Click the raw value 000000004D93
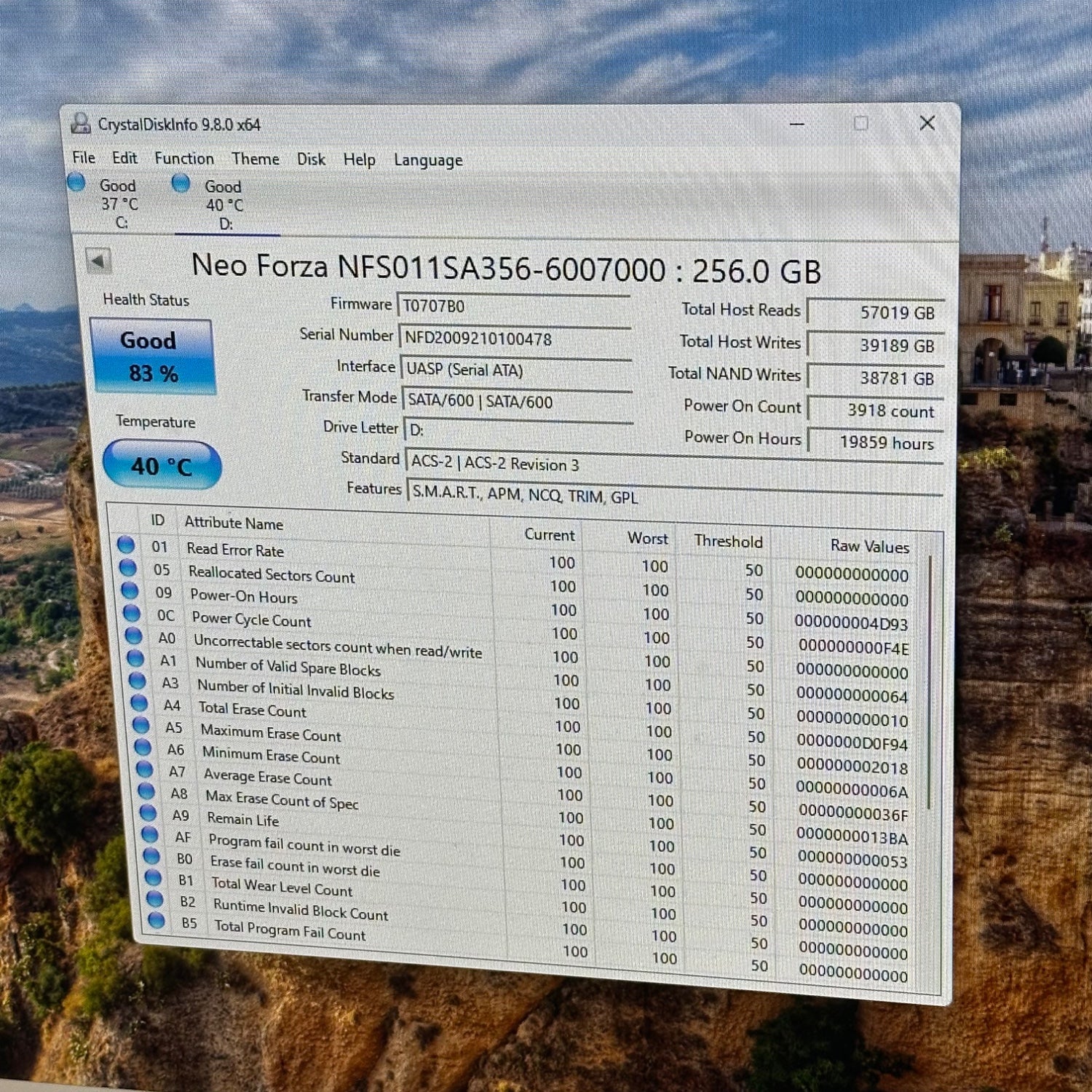The image size is (1092, 1092). [x=851, y=623]
